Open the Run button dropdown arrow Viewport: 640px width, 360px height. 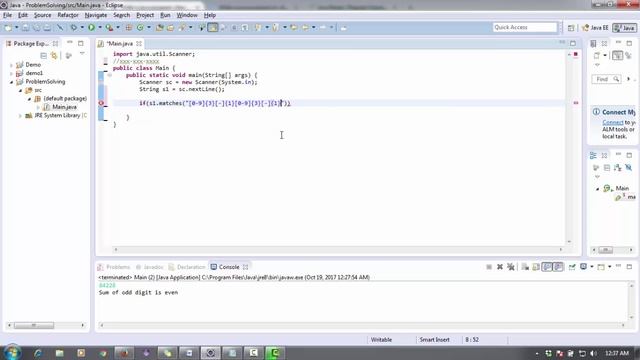100,27
